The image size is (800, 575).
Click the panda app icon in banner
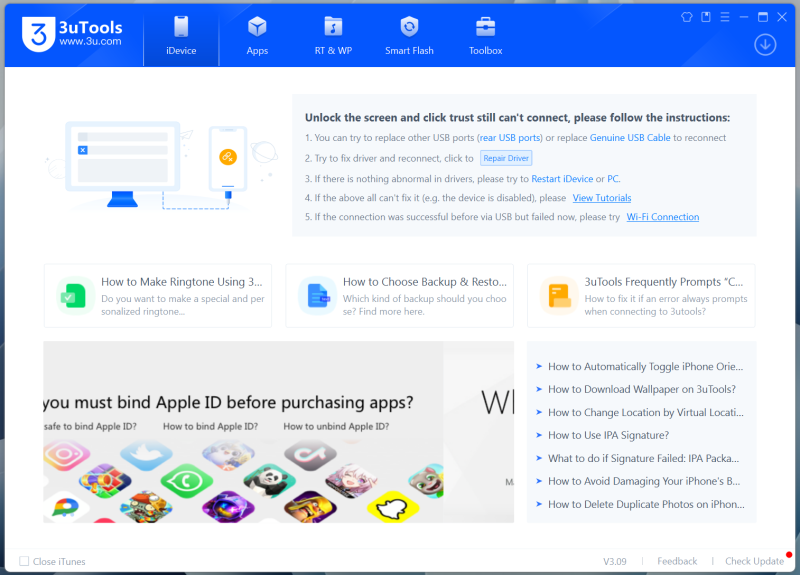pos(269,481)
